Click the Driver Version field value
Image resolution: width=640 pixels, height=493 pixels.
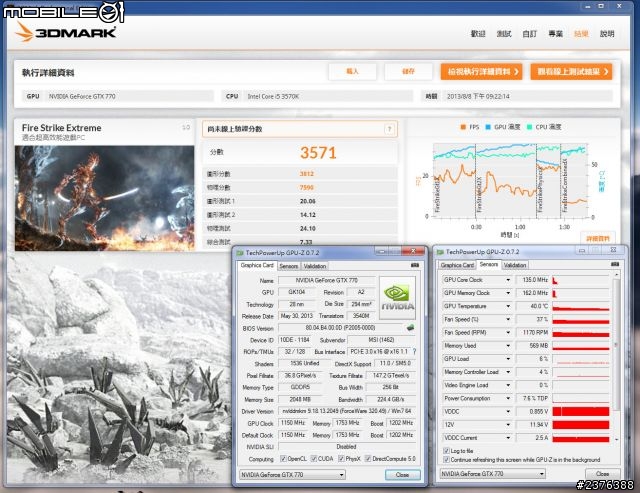[347, 411]
